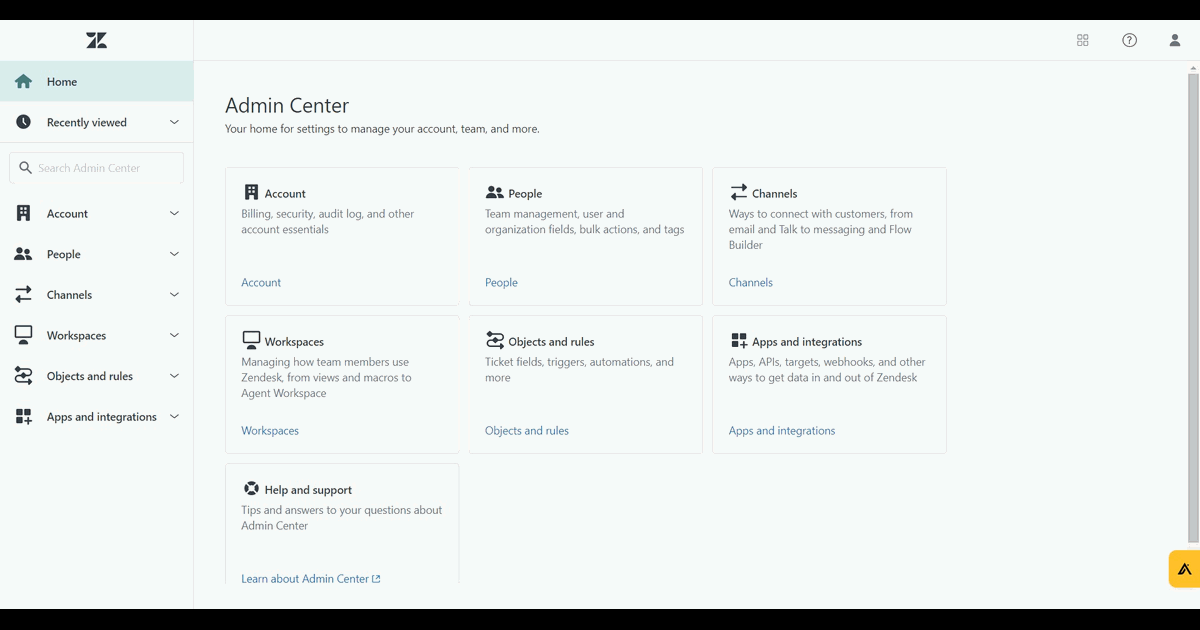Expand the Objects and rules chevron
This screenshot has width=1200, height=630.
pyautogui.click(x=174, y=376)
